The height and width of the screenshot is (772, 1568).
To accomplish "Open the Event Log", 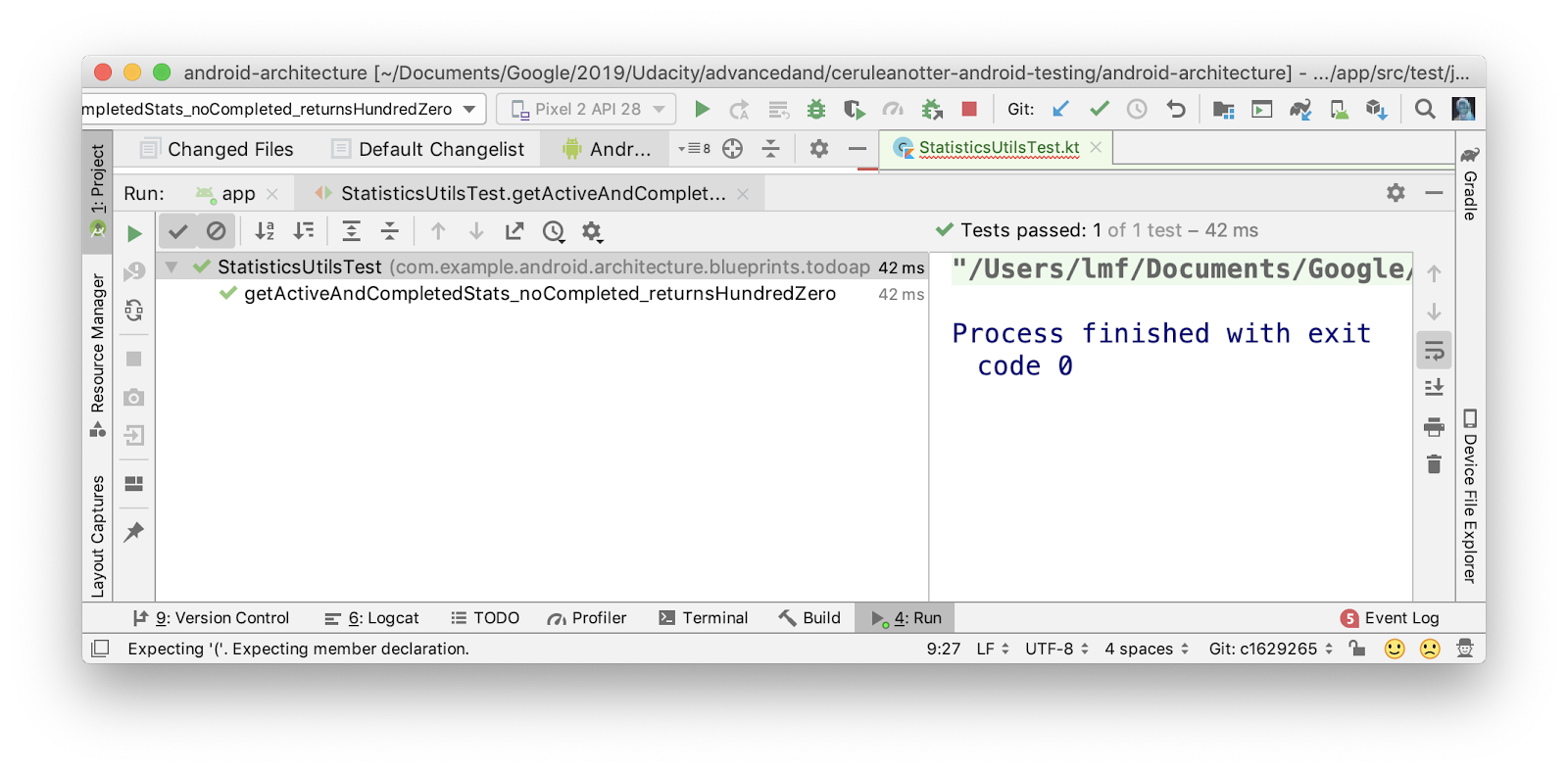I will click(1390, 618).
